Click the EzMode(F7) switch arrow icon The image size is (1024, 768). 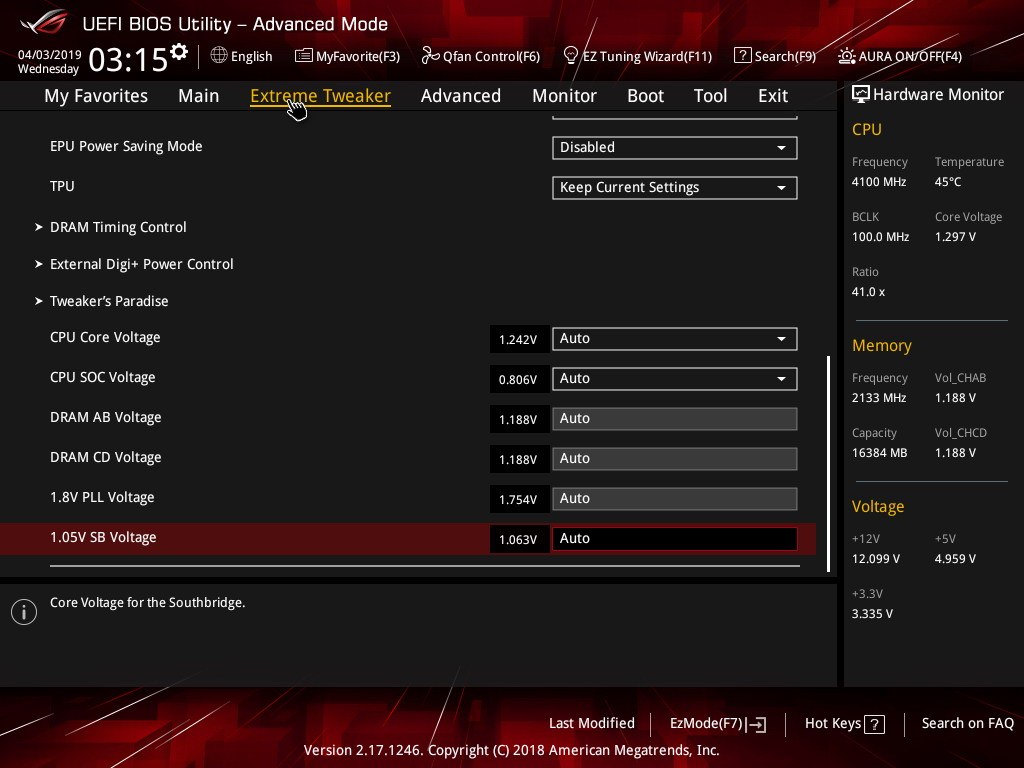coord(756,724)
